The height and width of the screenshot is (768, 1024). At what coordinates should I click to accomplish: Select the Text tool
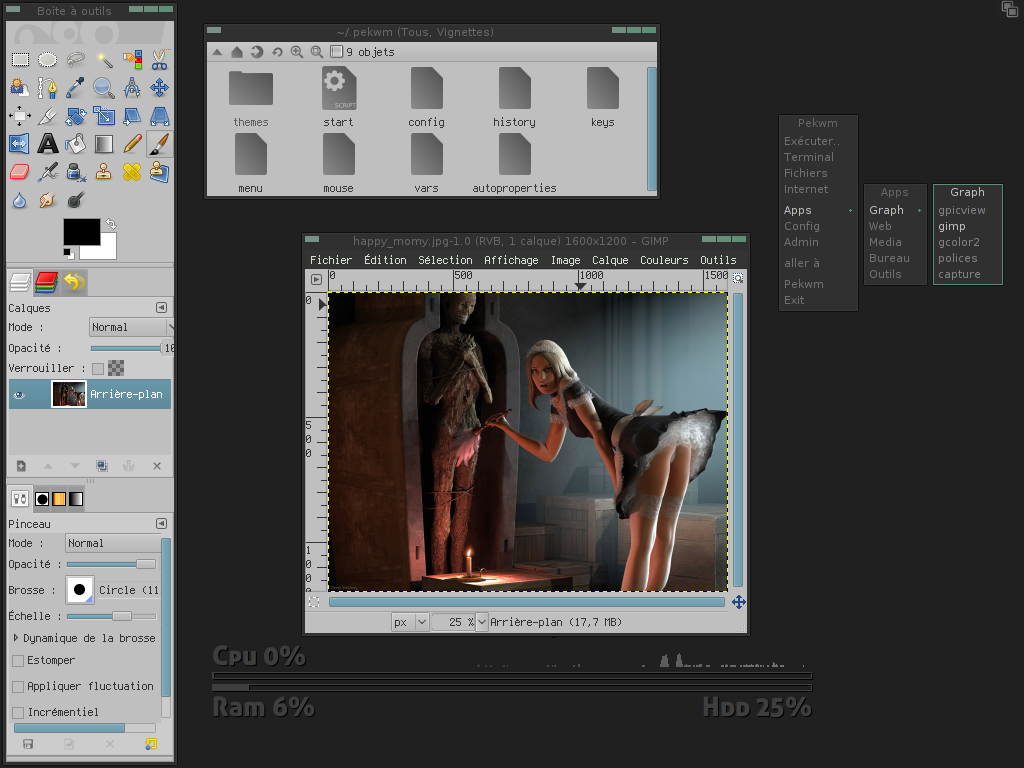pyautogui.click(x=48, y=144)
